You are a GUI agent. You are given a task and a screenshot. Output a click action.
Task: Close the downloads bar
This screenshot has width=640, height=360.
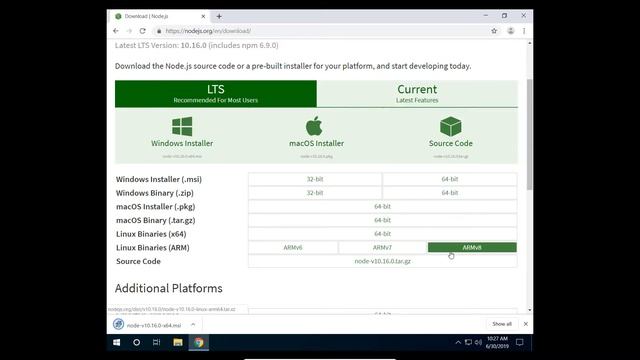(526, 324)
